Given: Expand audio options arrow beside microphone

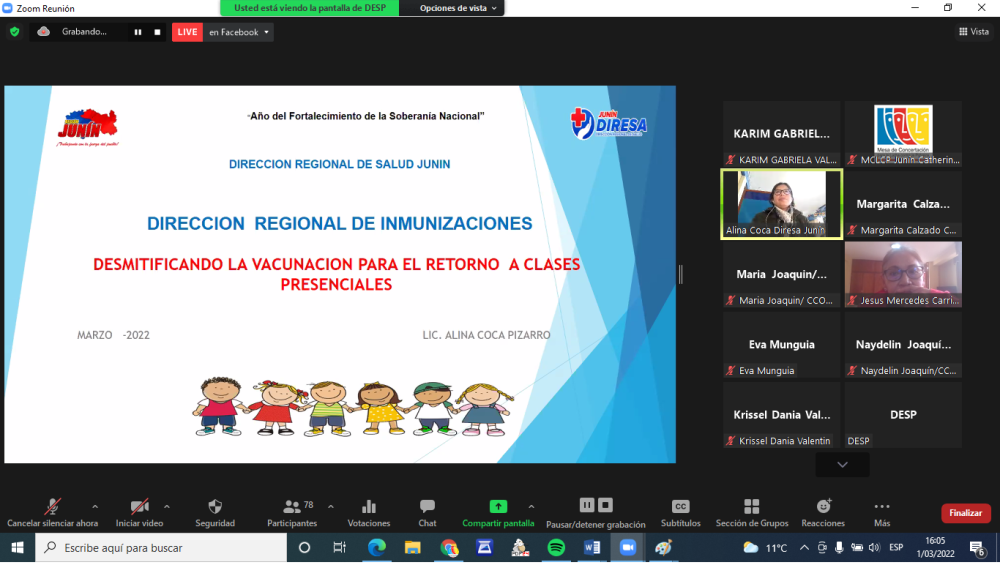Looking at the screenshot, I should (x=95, y=506).
